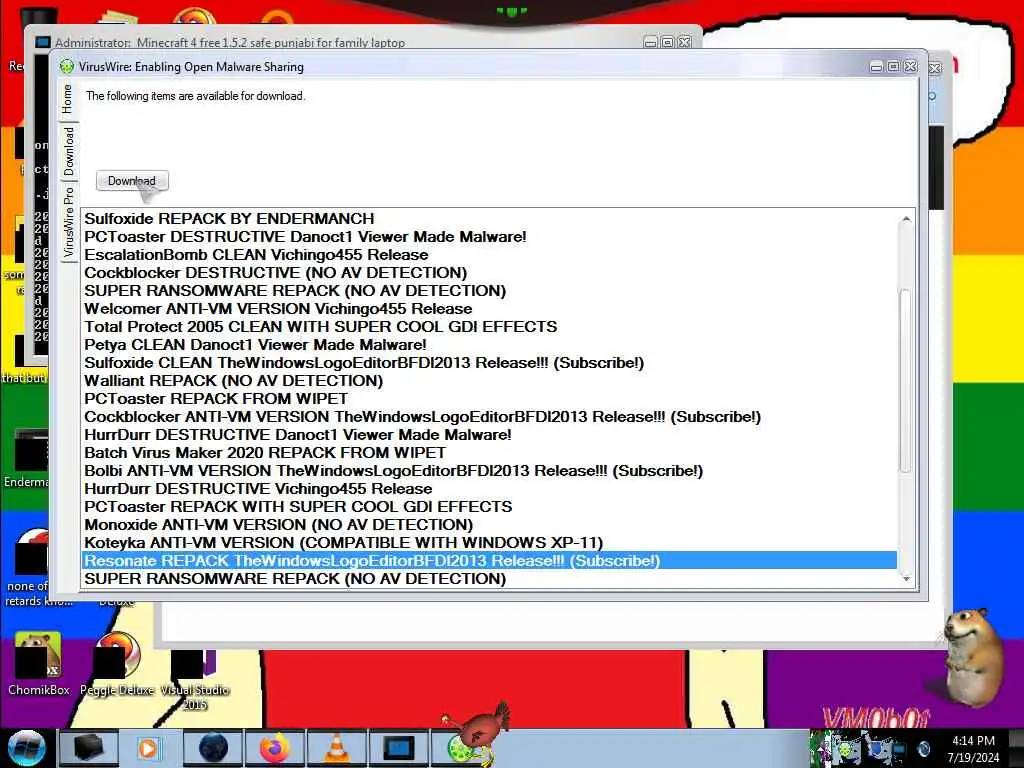Select PCToaster DESTRUCTIVE Danoct1 Viewer entry
This screenshot has height=768, width=1024.
(x=490, y=237)
